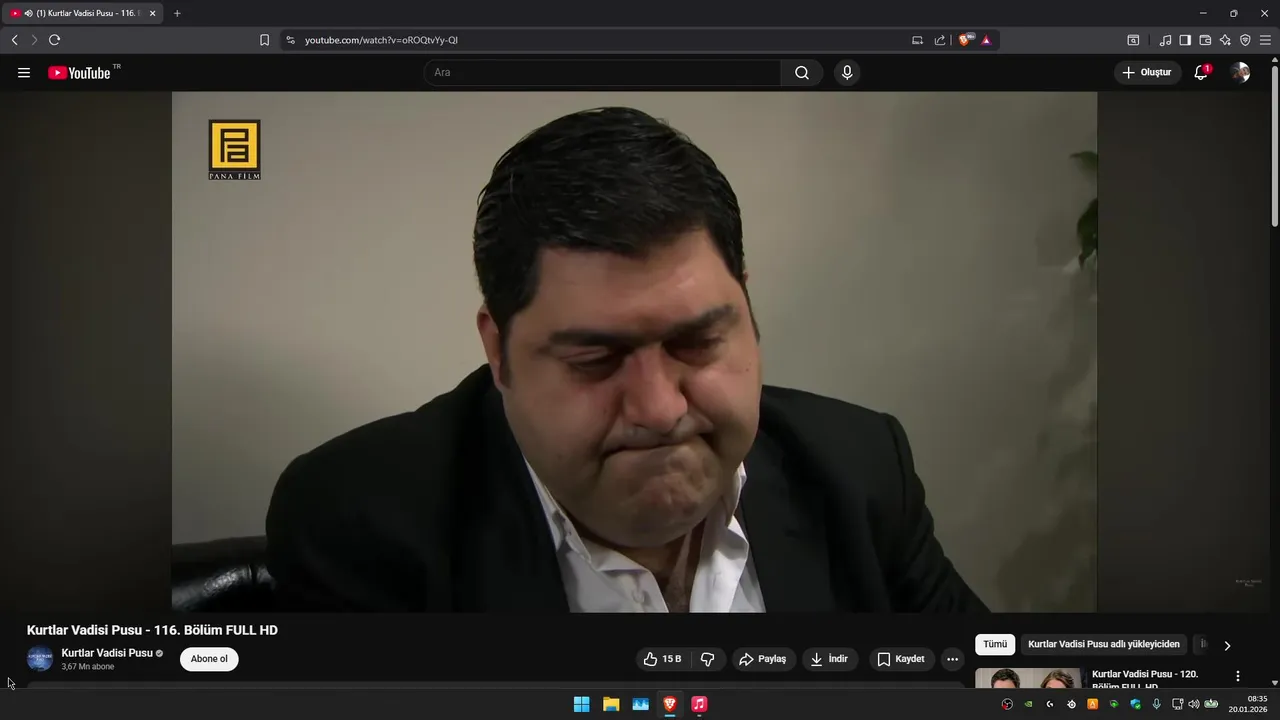The width and height of the screenshot is (1280, 720).
Task: Open the 120. Bölüm suggested video title
Action: [x=1145, y=680]
